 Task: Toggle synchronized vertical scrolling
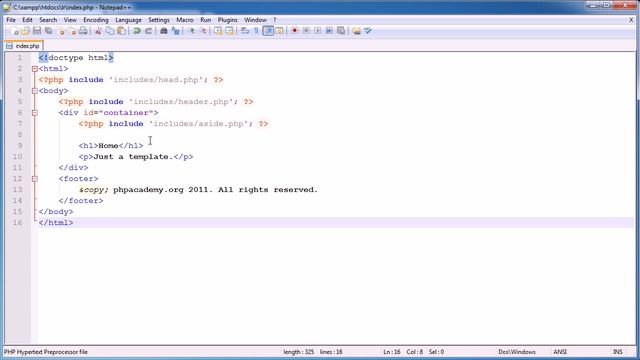click(x=218, y=31)
